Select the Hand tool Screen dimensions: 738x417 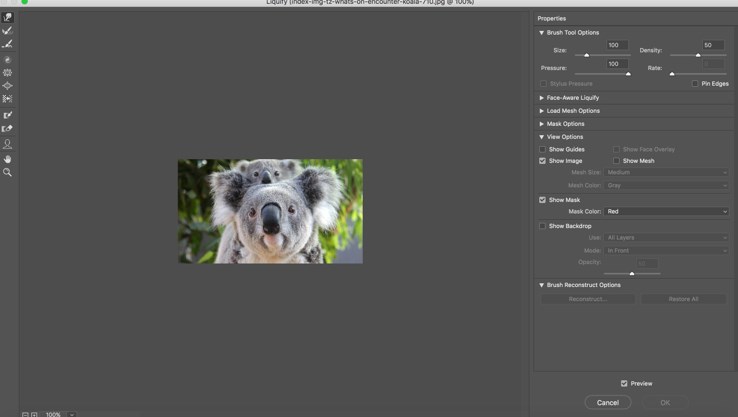point(8,159)
